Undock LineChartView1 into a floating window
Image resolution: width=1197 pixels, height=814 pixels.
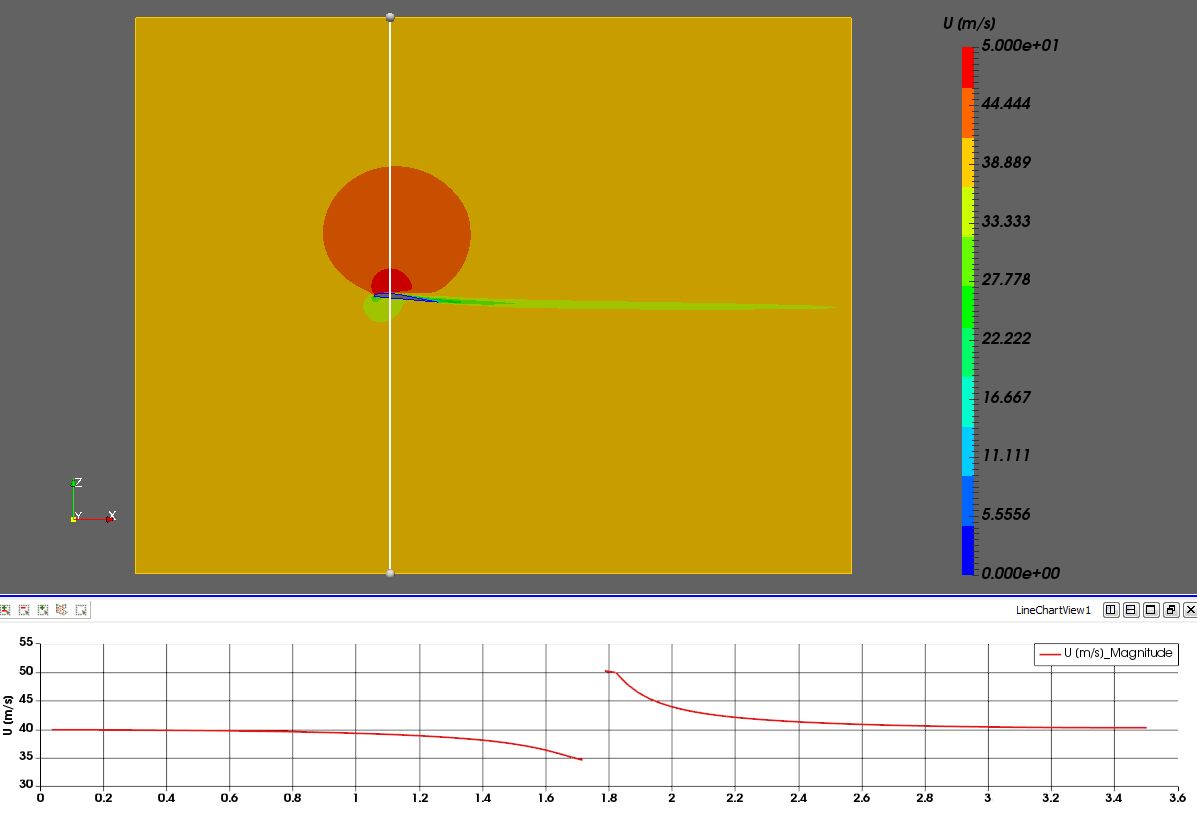pos(1172,610)
